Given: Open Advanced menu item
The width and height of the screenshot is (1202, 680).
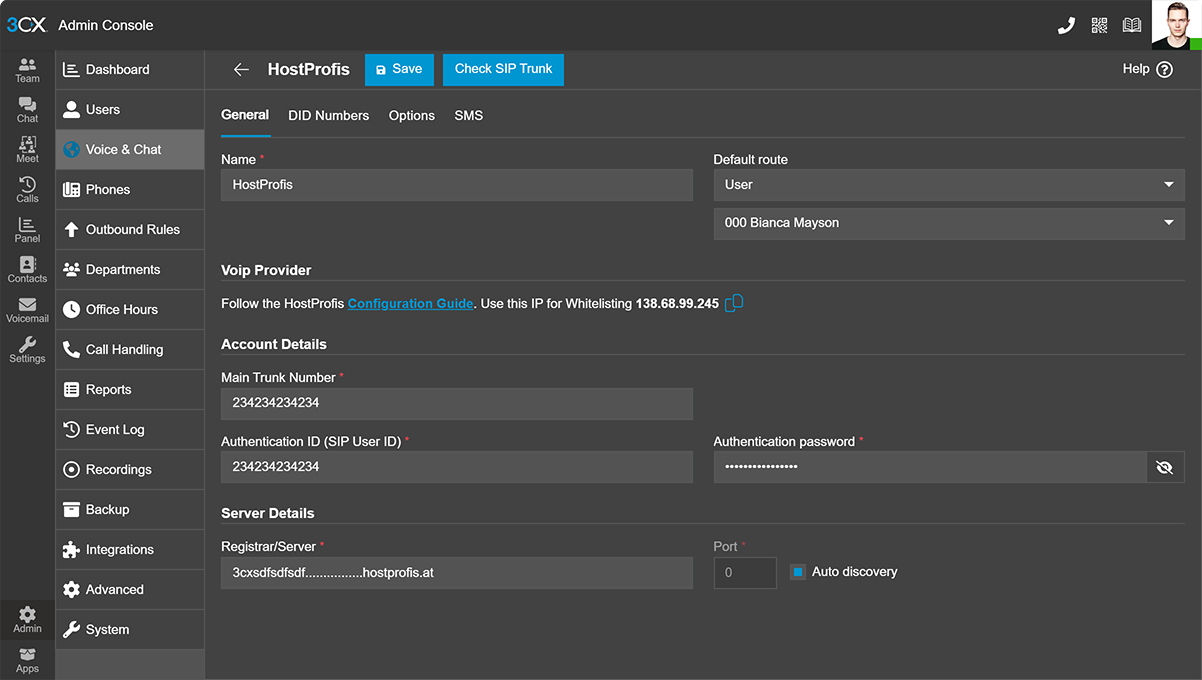Looking at the screenshot, I should click(x=130, y=590).
